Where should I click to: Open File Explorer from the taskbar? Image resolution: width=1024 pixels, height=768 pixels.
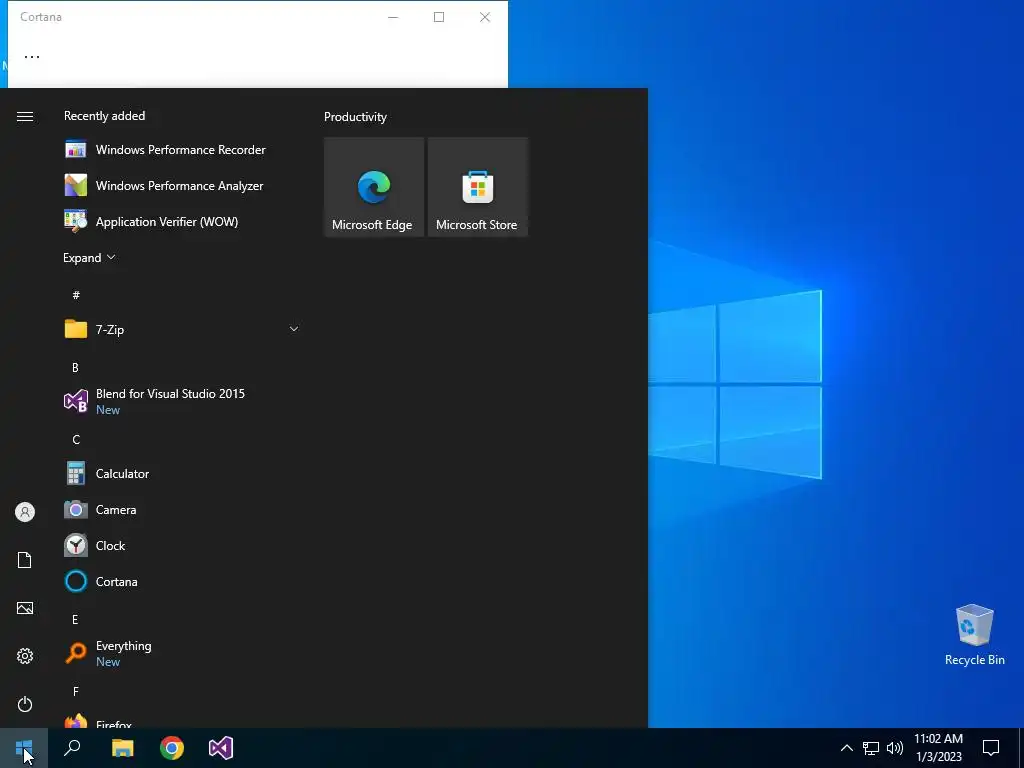pyautogui.click(x=122, y=748)
